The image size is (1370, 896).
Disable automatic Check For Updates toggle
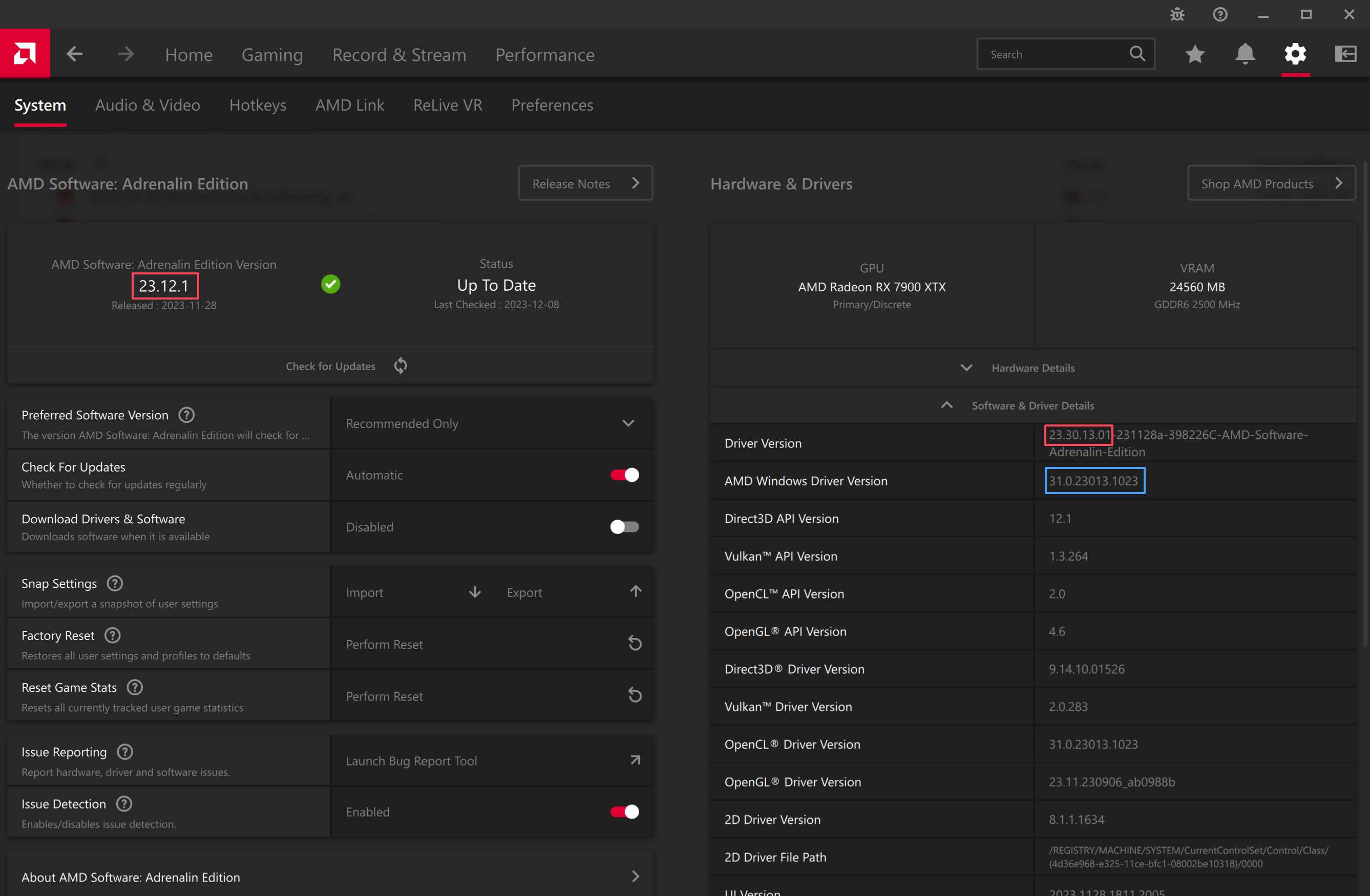[624, 475]
